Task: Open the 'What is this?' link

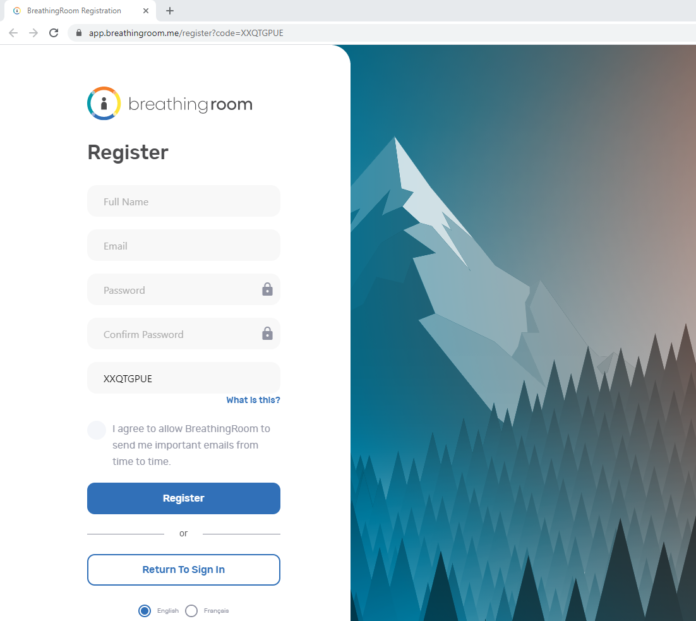Action: [x=253, y=400]
